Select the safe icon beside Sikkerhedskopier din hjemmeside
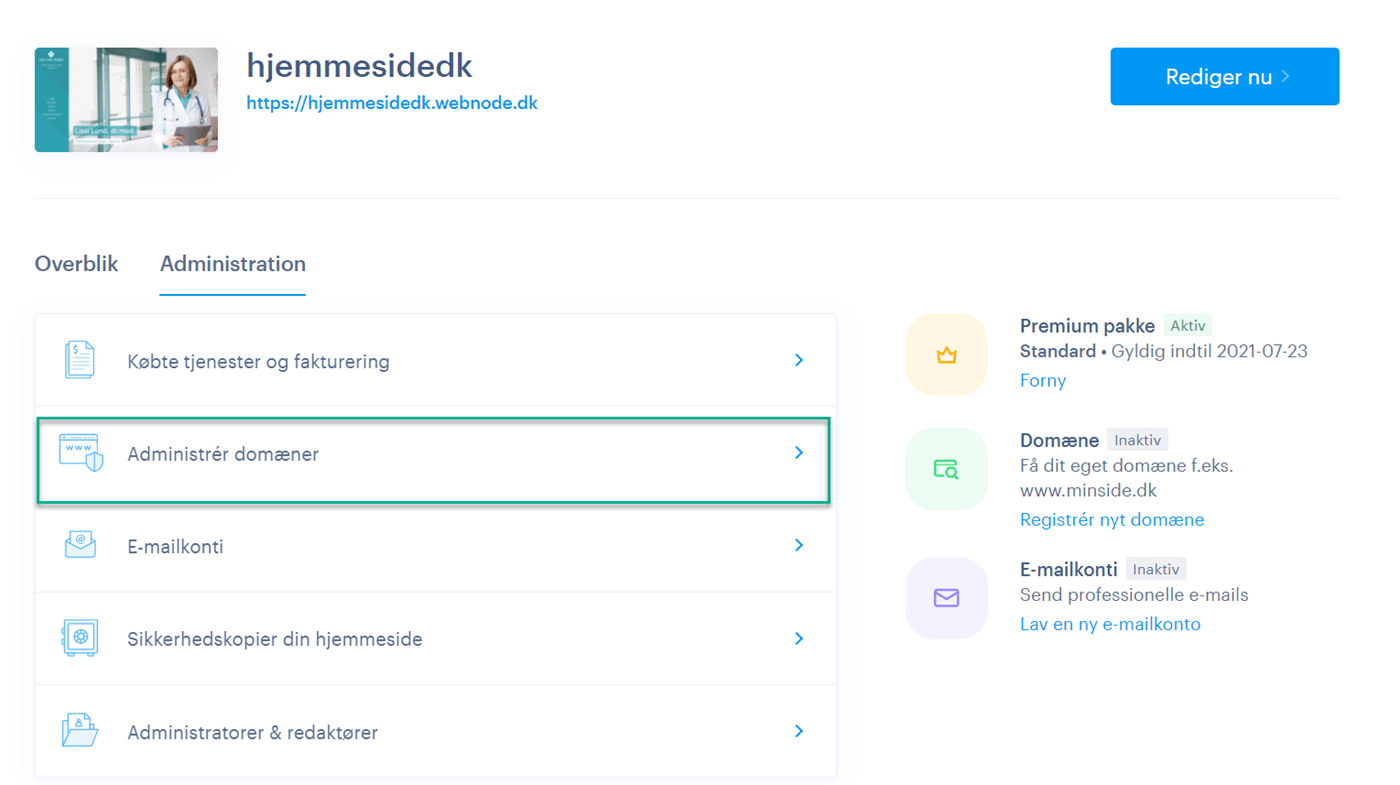The image size is (1400, 785). tap(80, 638)
